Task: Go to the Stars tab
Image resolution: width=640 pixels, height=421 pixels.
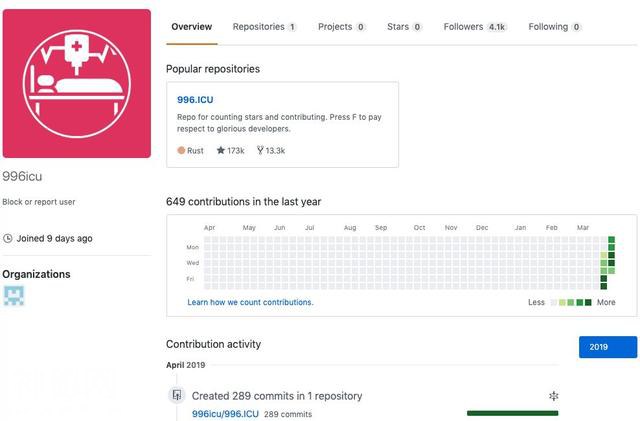Action: [x=404, y=27]
